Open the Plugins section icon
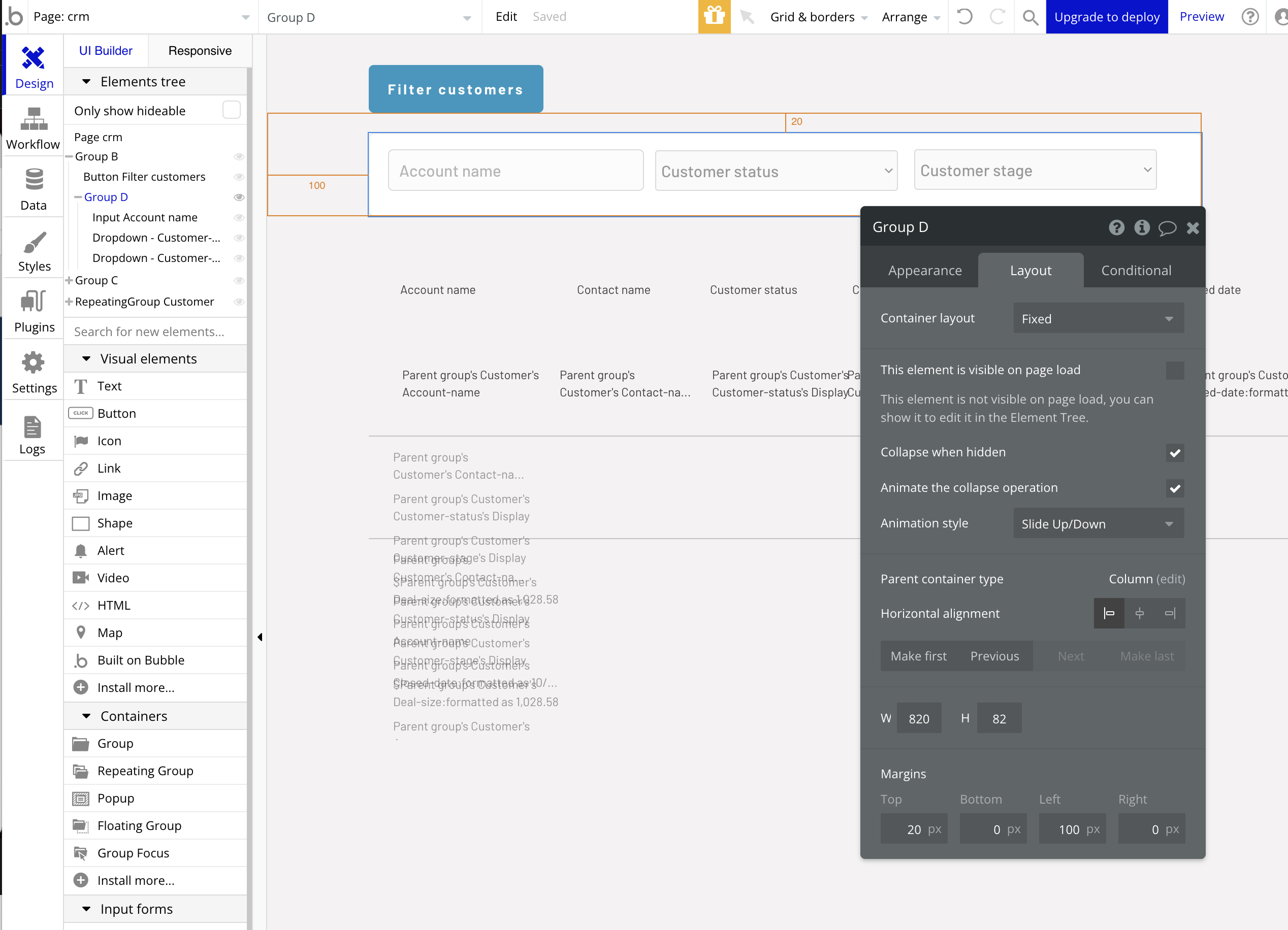The height and width of the screenshot is (930, 1288). click(x=34, y=302)
